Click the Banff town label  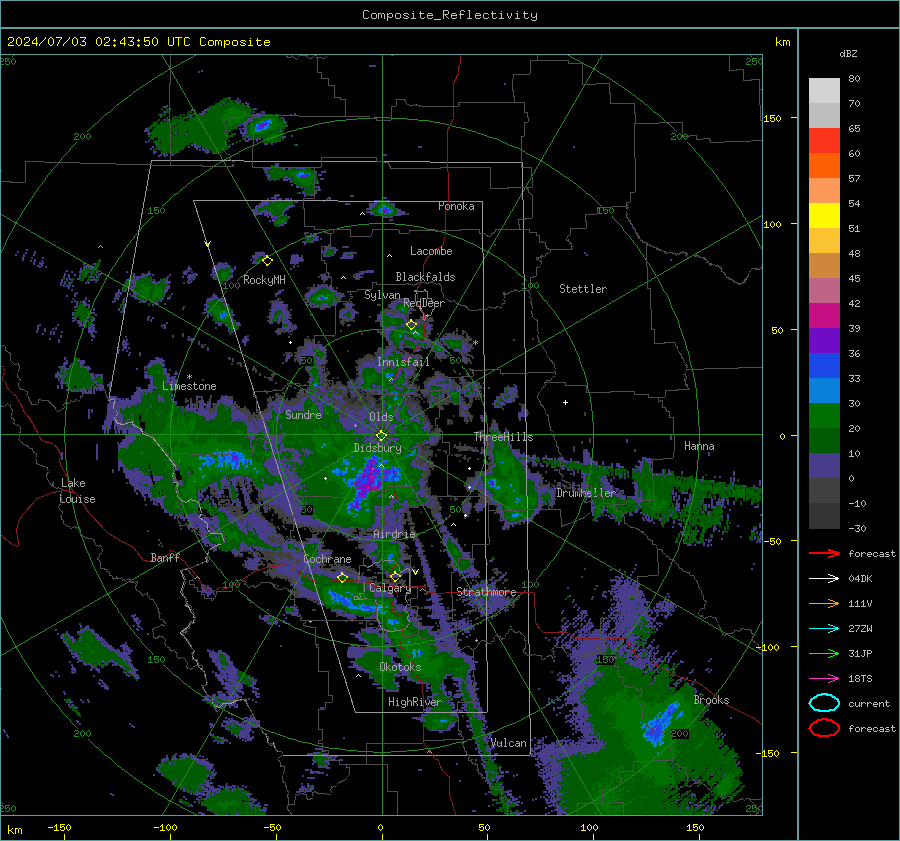(165, 557)
